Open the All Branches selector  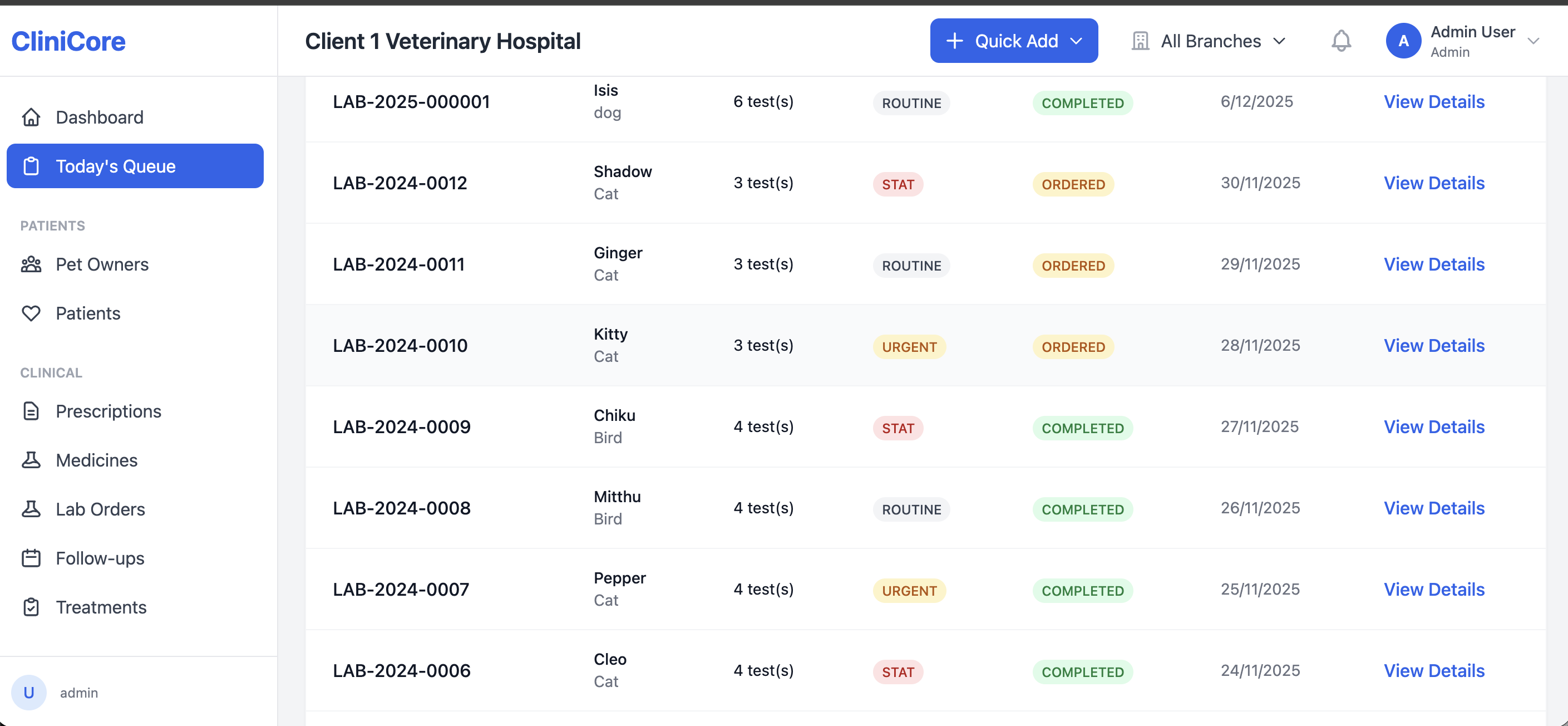[1210, 41]
